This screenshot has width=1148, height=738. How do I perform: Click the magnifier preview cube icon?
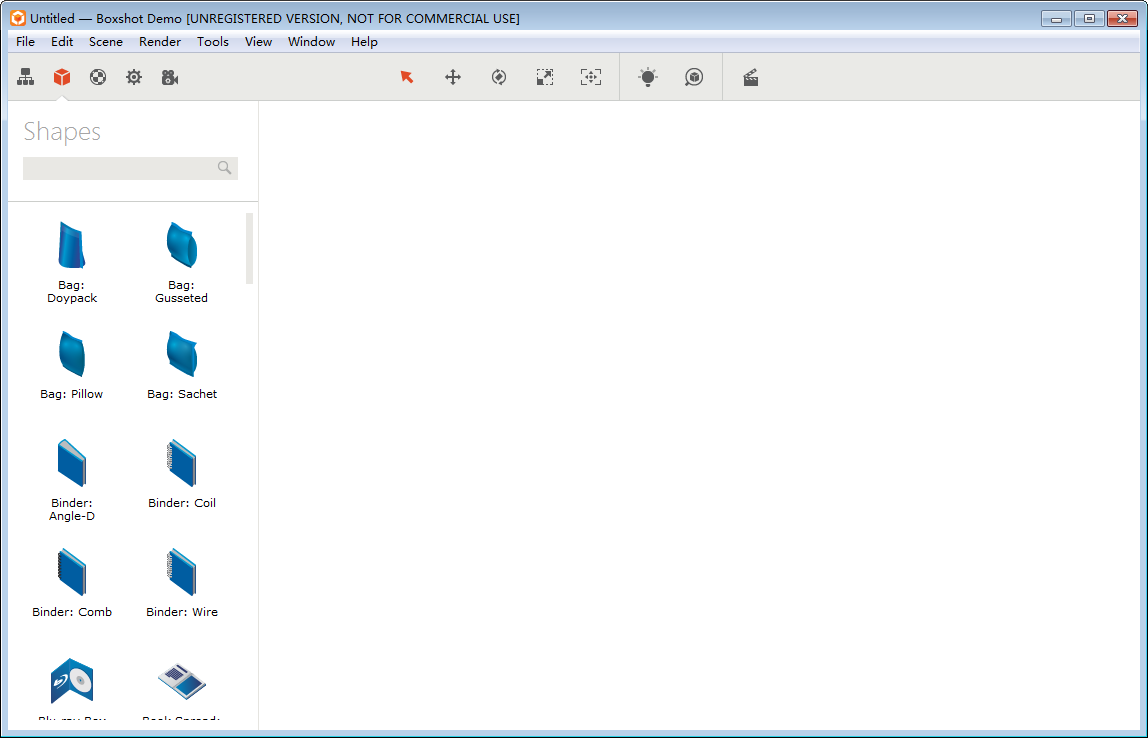(x=694, y=77)
